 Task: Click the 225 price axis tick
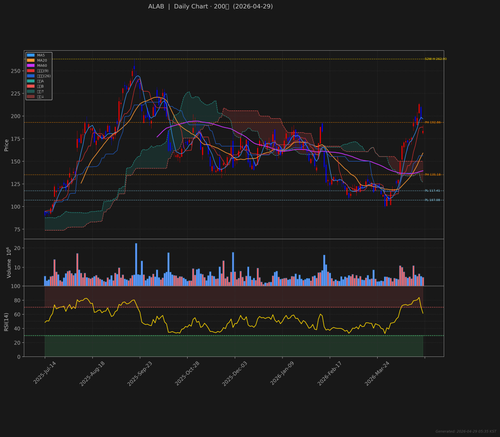coord(15,94)
